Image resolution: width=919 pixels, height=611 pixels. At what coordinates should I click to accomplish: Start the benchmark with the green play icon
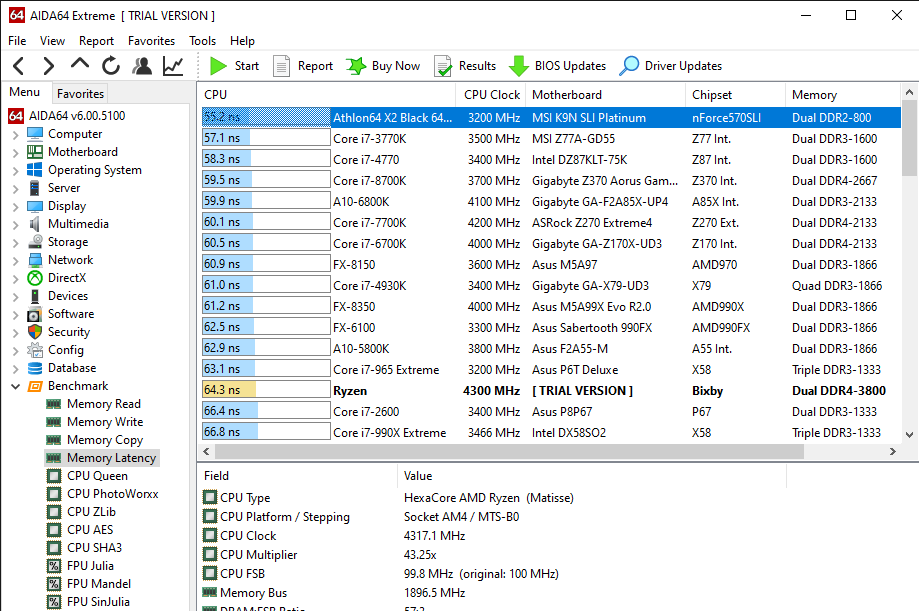click(x=219, y=66)
